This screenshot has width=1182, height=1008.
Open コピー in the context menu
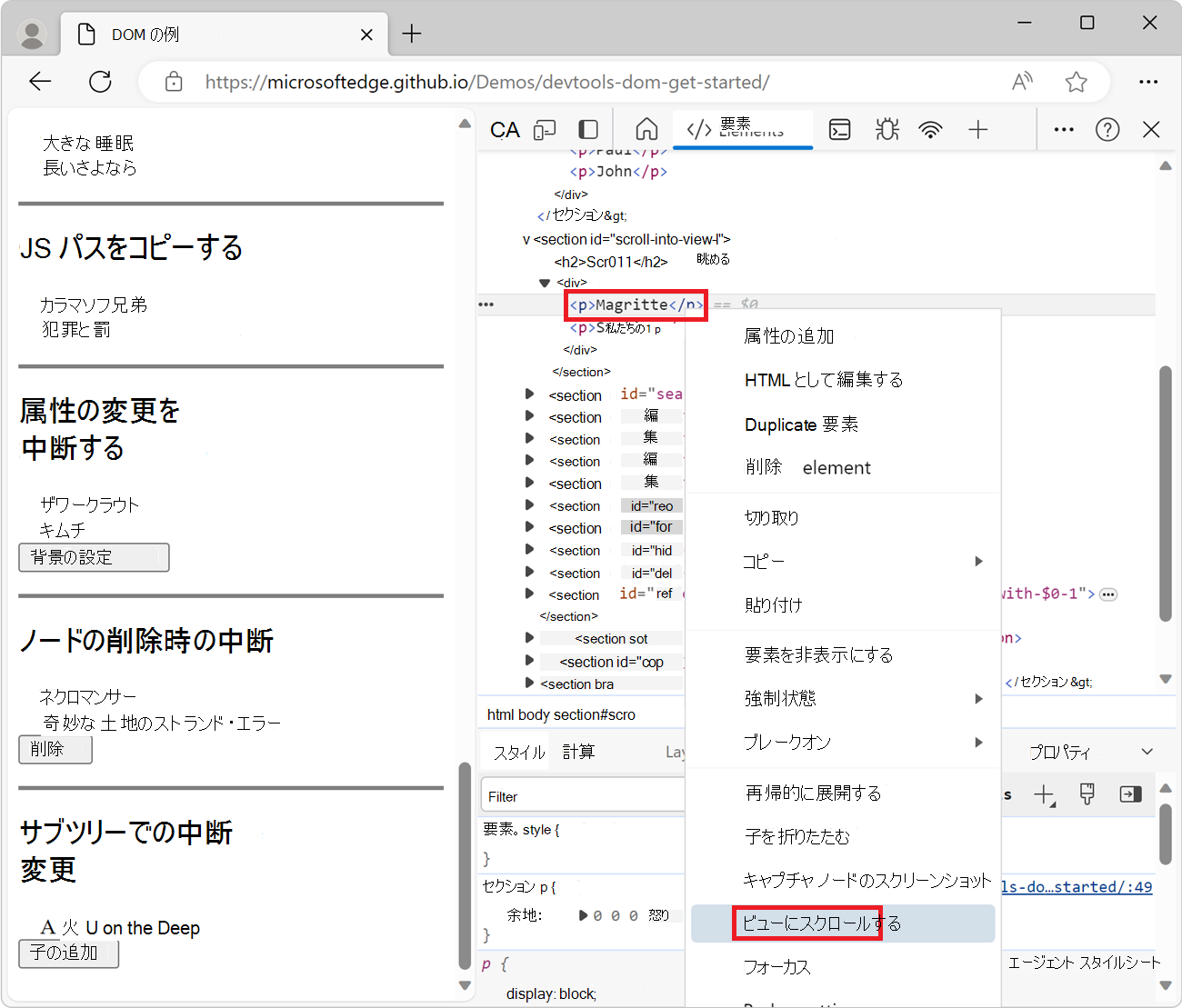pos(843,562)
